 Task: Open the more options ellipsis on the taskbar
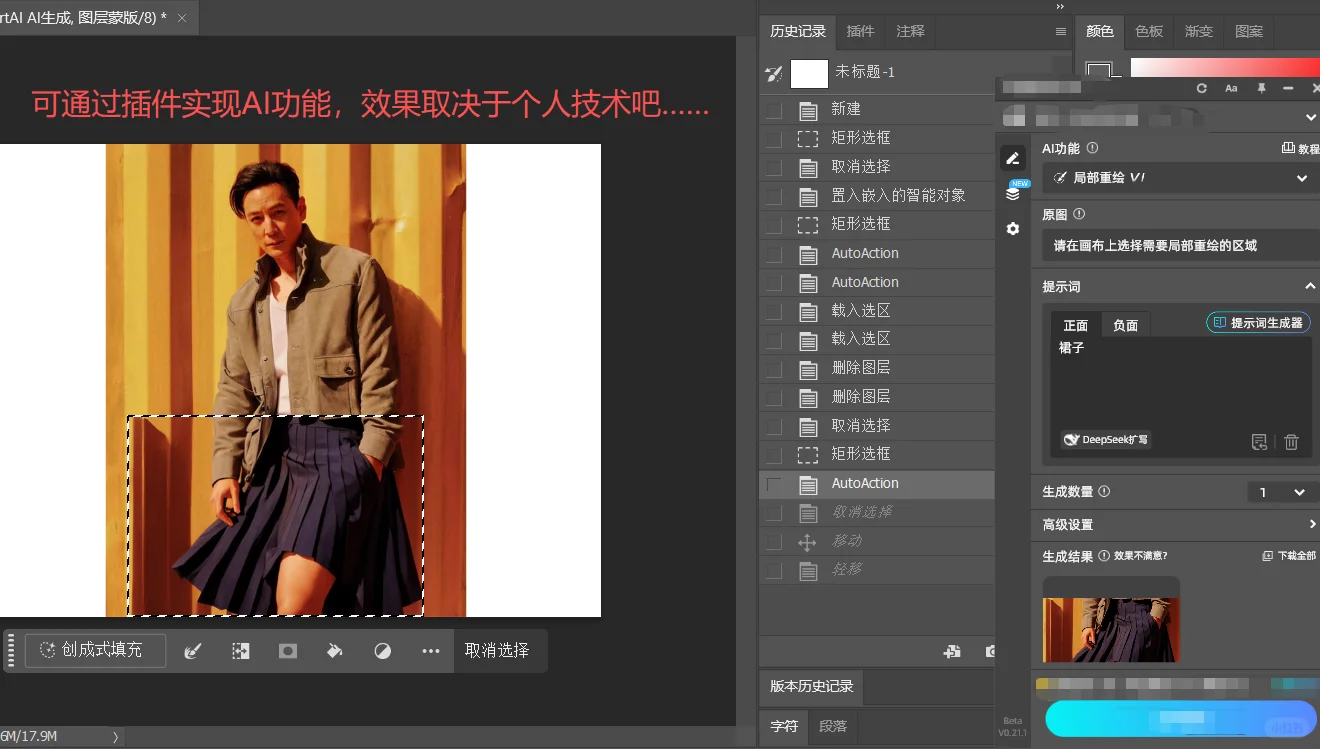[x=431, y=650]
